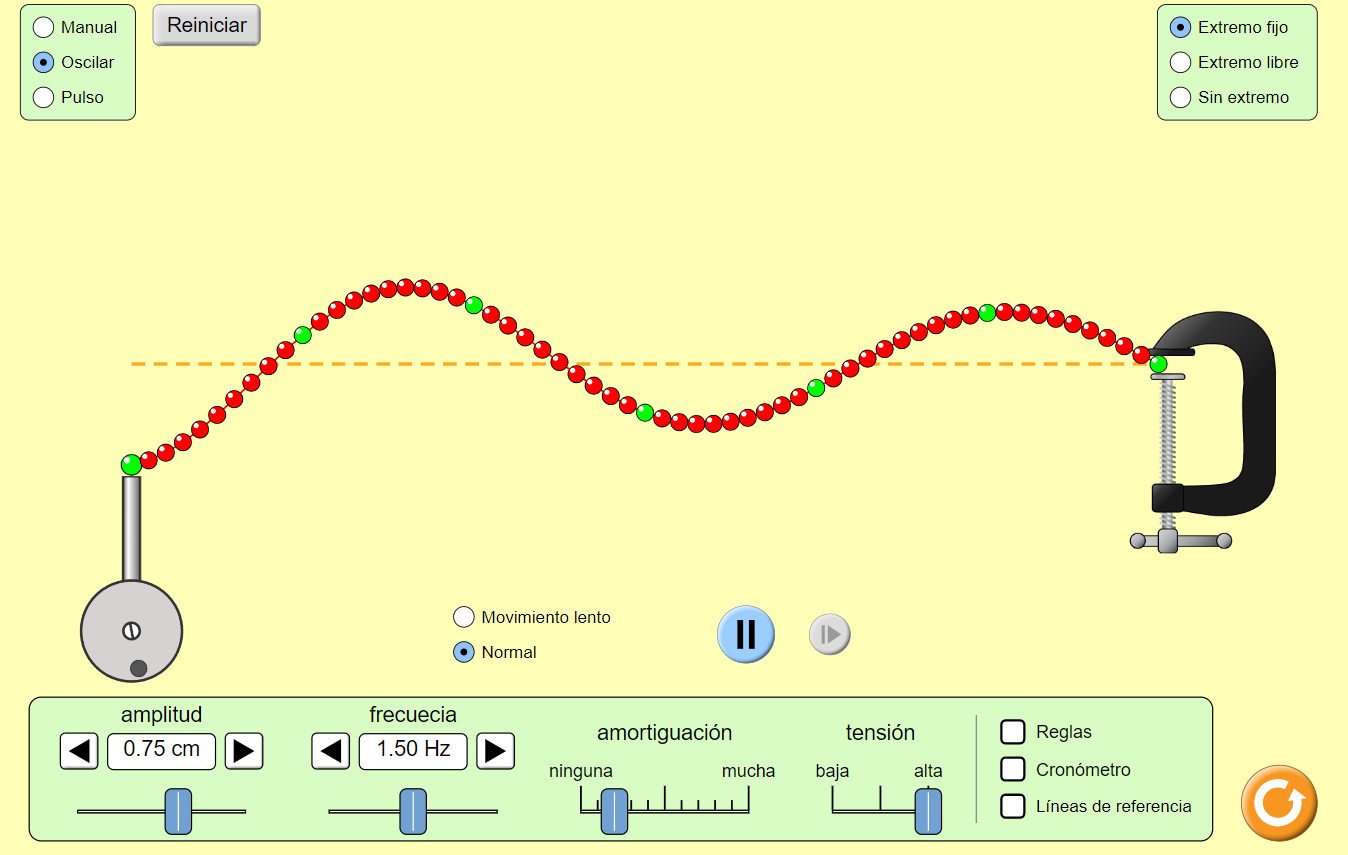Increase frecuecia with the right arrow

coord(495,751)
